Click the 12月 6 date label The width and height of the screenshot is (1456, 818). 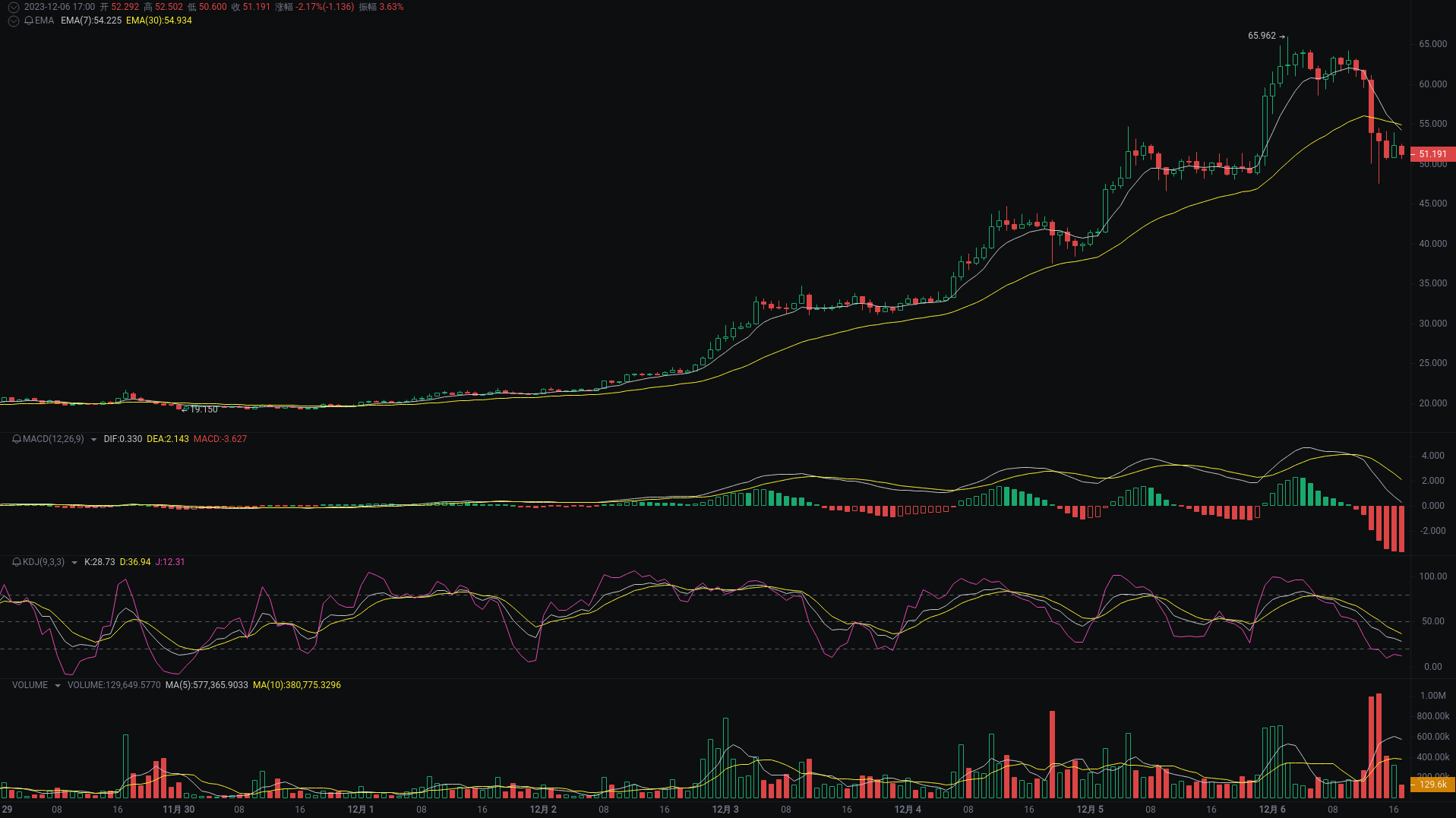(x=1272, y=810)
